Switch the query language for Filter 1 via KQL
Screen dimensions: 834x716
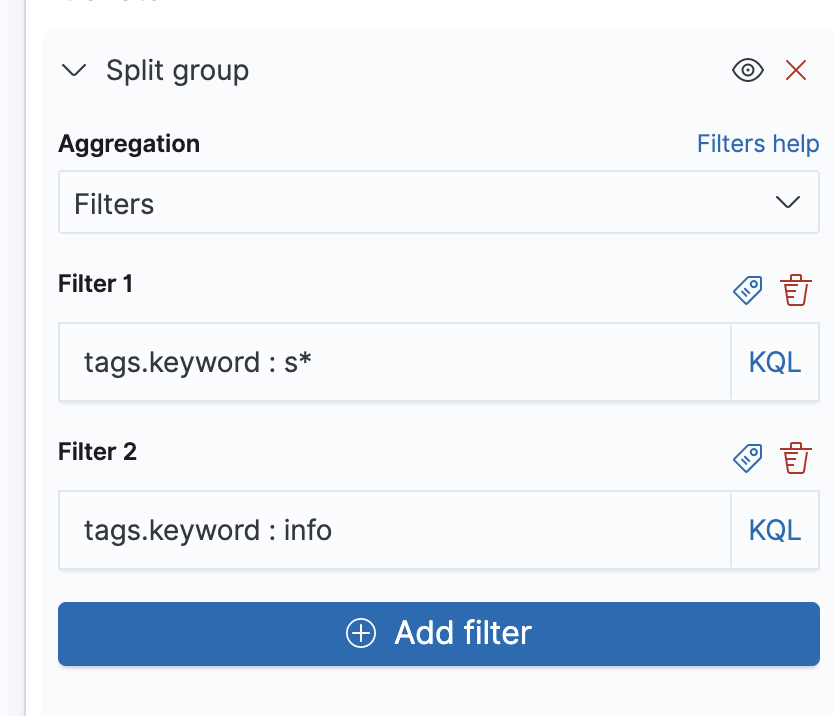click(775, 362)
